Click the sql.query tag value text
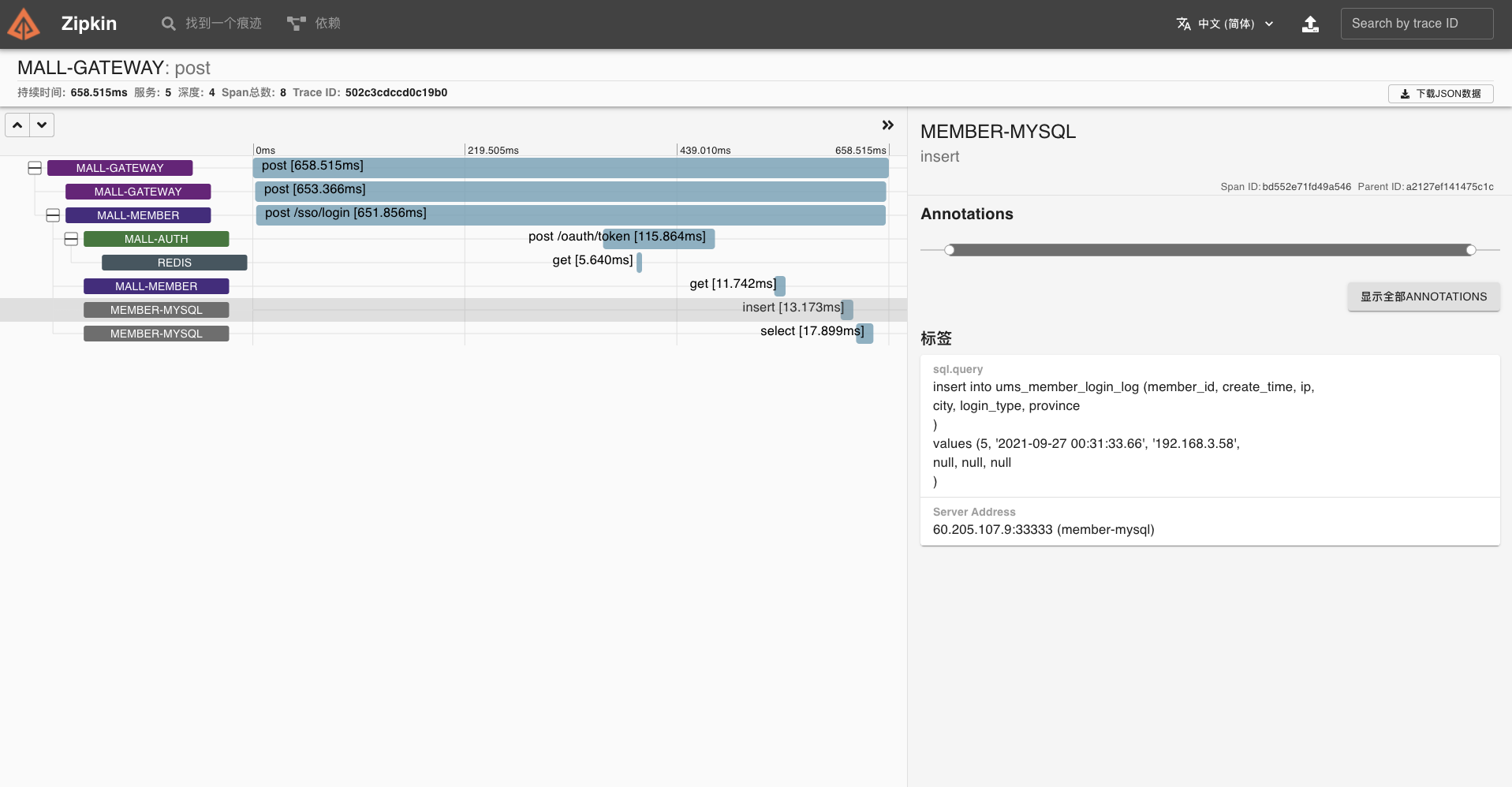Image resolution: width=1512 pixels, height=787 pixels. pos(1124,434)
